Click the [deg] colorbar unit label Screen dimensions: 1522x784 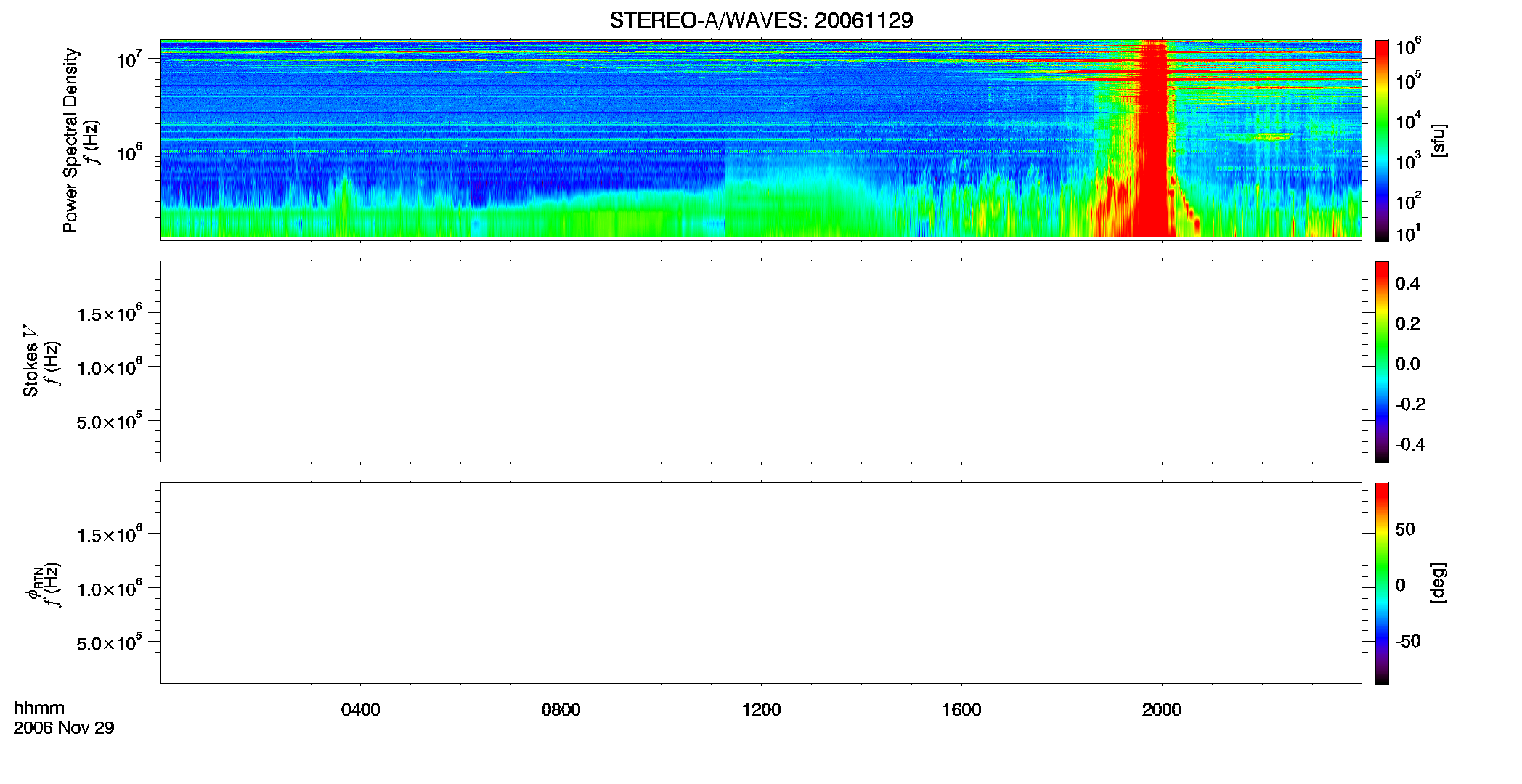1438,583
